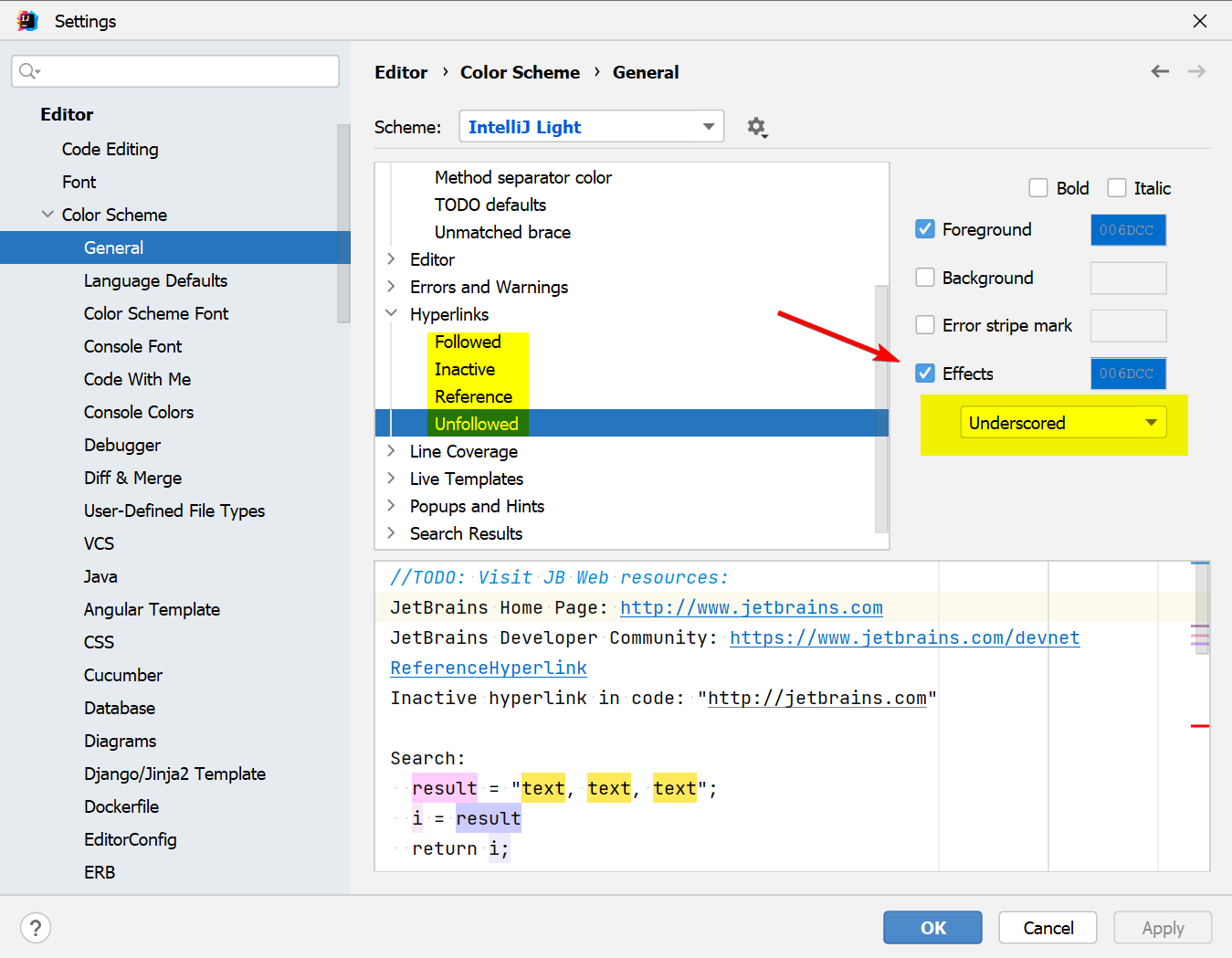Go back with the left arrow
This screenshot has height=958, width=1232.
click(1160, 71)
